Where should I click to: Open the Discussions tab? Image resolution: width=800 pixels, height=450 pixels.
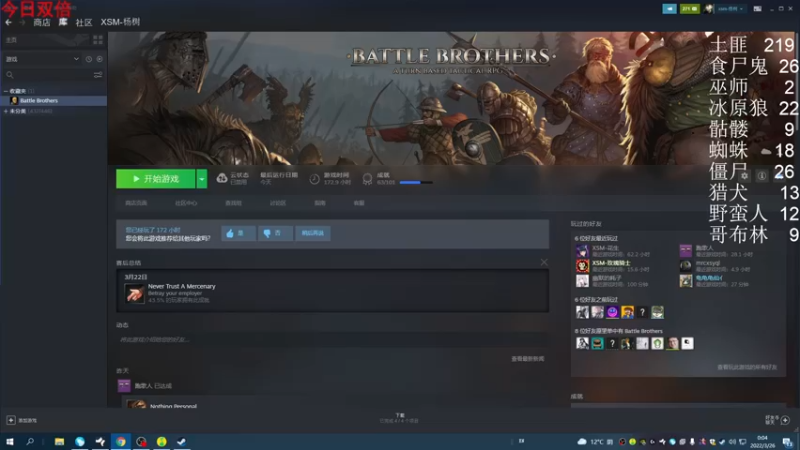coord(278,203)
